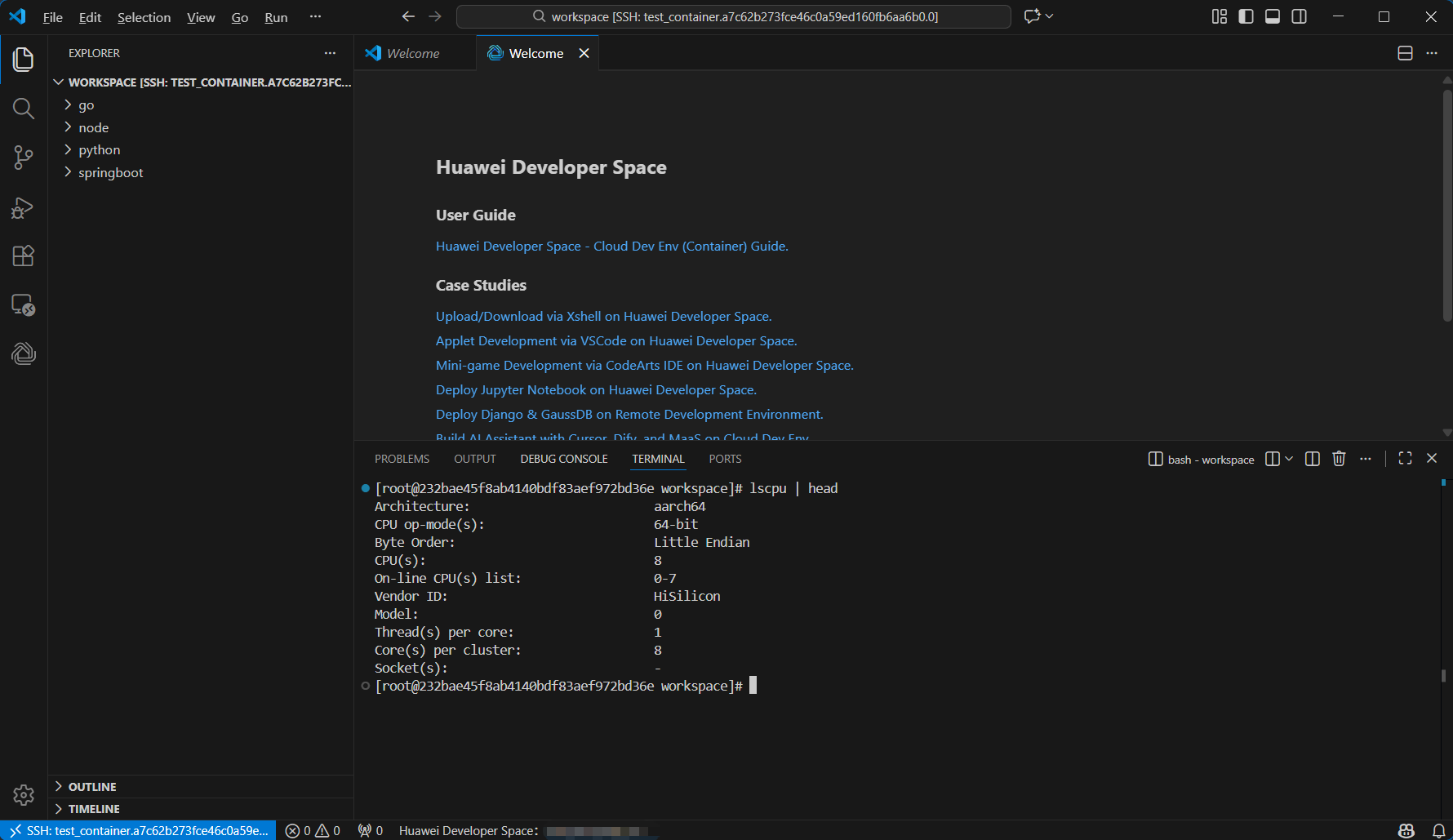The image size is (1453, 840).
Task: Open Upload/Download via Xshell link
Action: click(604, 317)
